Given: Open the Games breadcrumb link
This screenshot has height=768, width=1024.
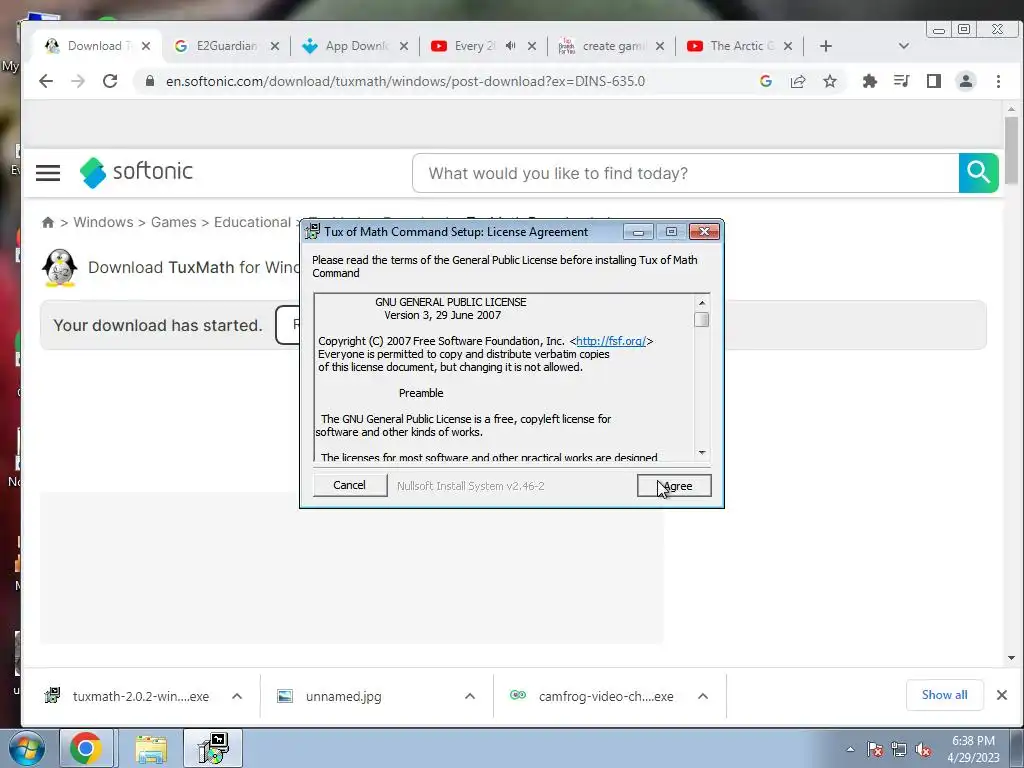Looking at the screenshot, I should click(x=173, y=222).
